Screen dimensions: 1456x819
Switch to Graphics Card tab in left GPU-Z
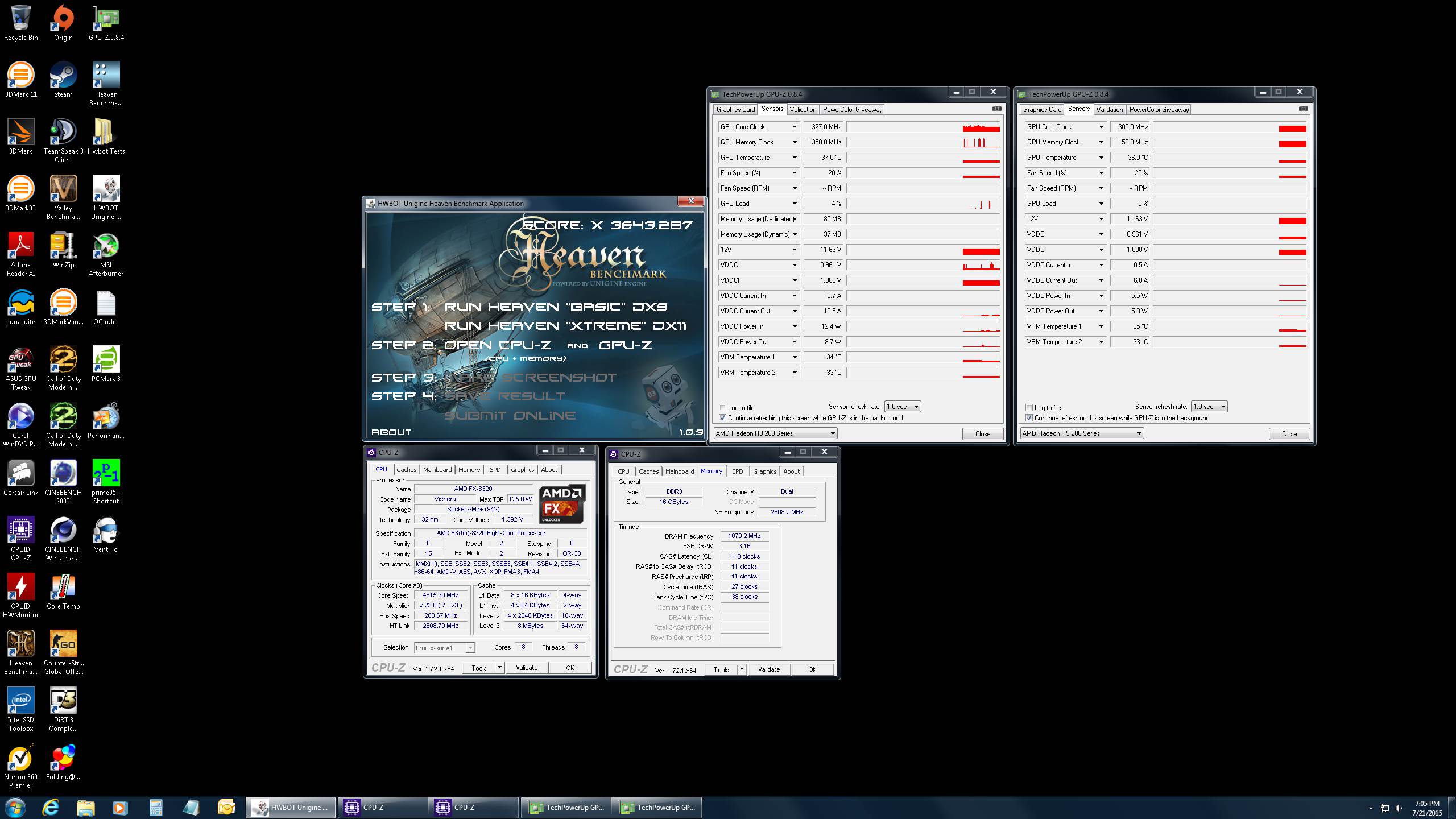click(735, 110)
